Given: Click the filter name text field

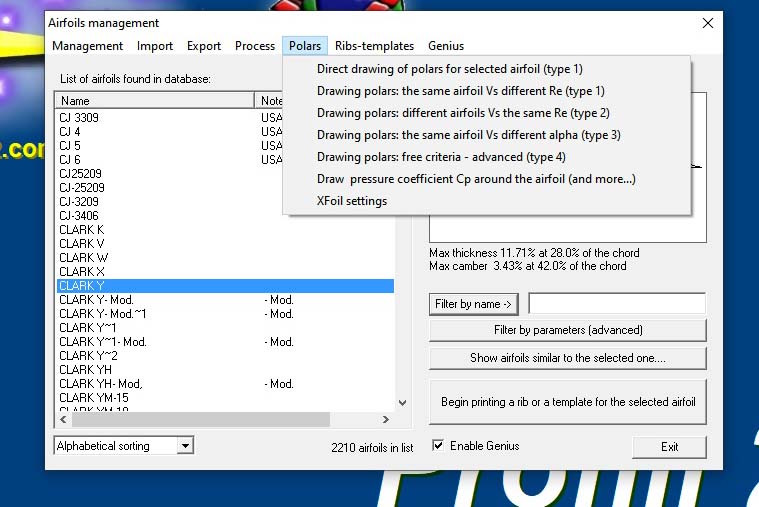Looking at the screenshot, I should 617,304.
